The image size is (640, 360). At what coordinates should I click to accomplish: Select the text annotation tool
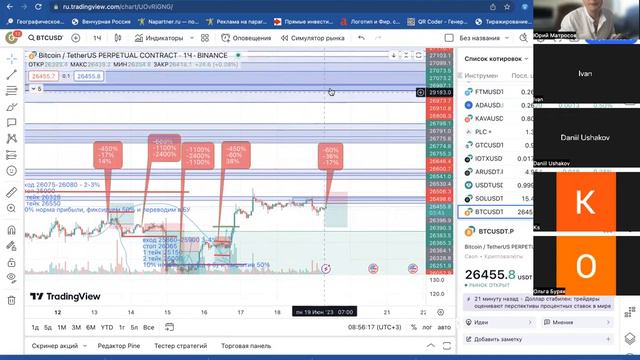11,122
